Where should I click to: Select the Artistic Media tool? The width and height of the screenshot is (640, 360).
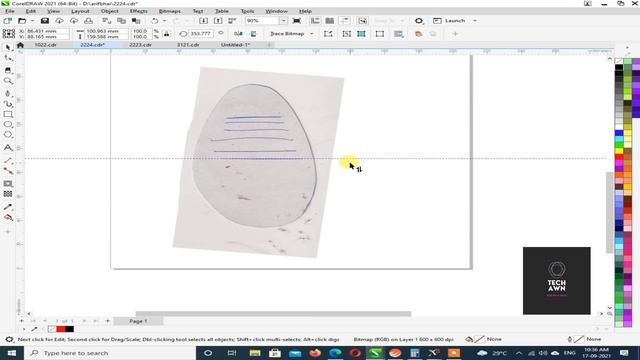(x=8, y=104)
